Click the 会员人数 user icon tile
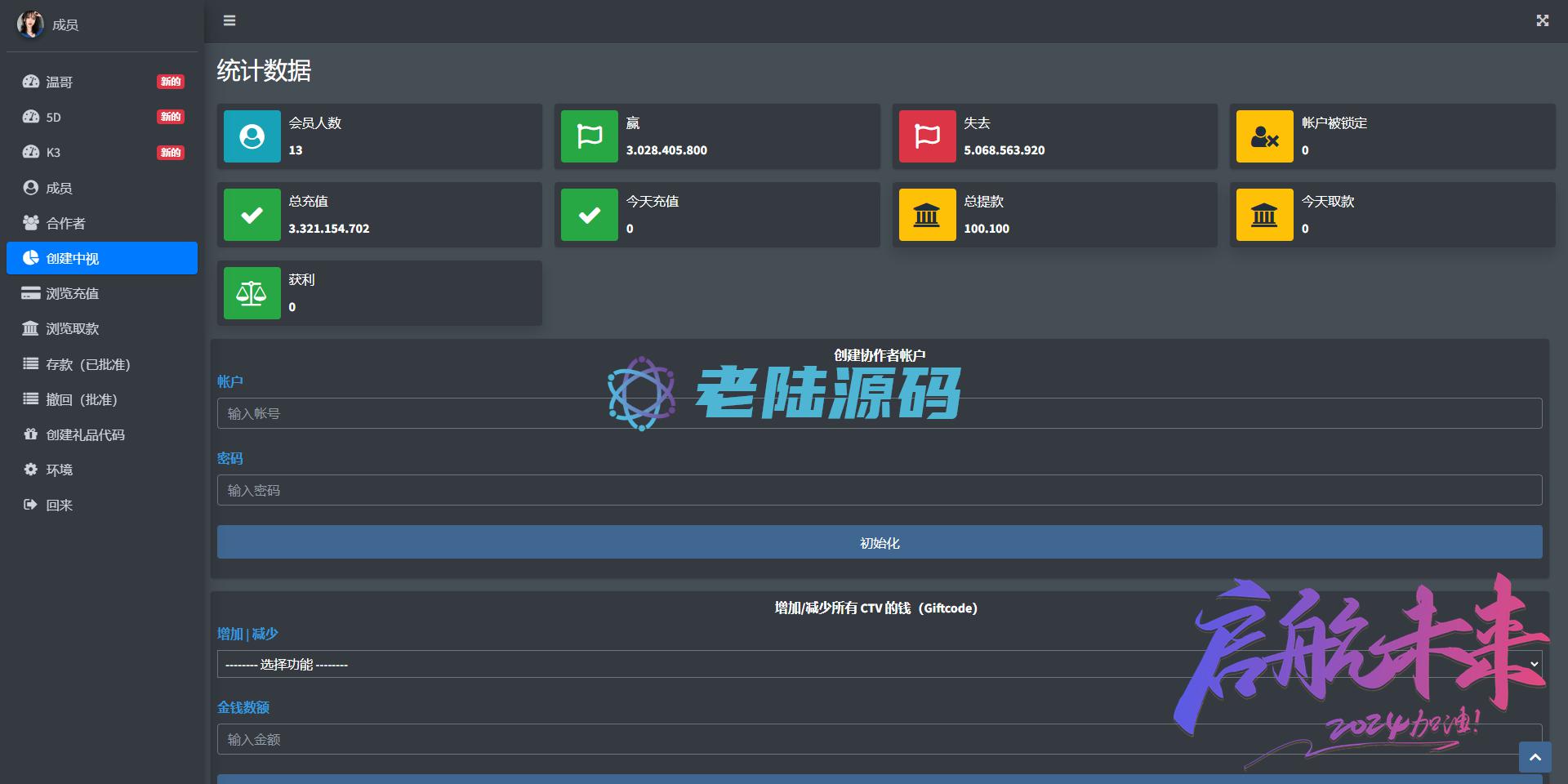This screenshot has height=784, width=1568. point(252,136)
